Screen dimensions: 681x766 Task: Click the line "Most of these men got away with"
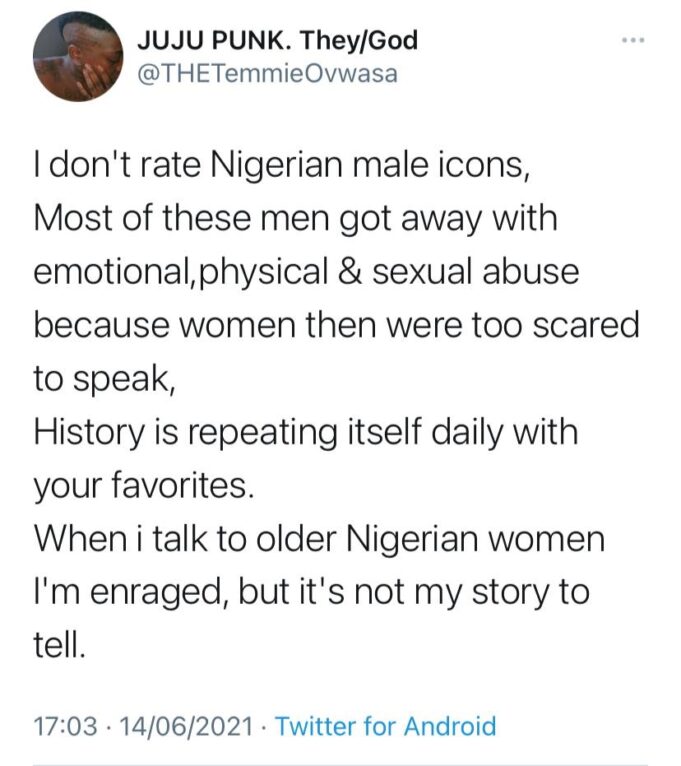coord(296,219)
